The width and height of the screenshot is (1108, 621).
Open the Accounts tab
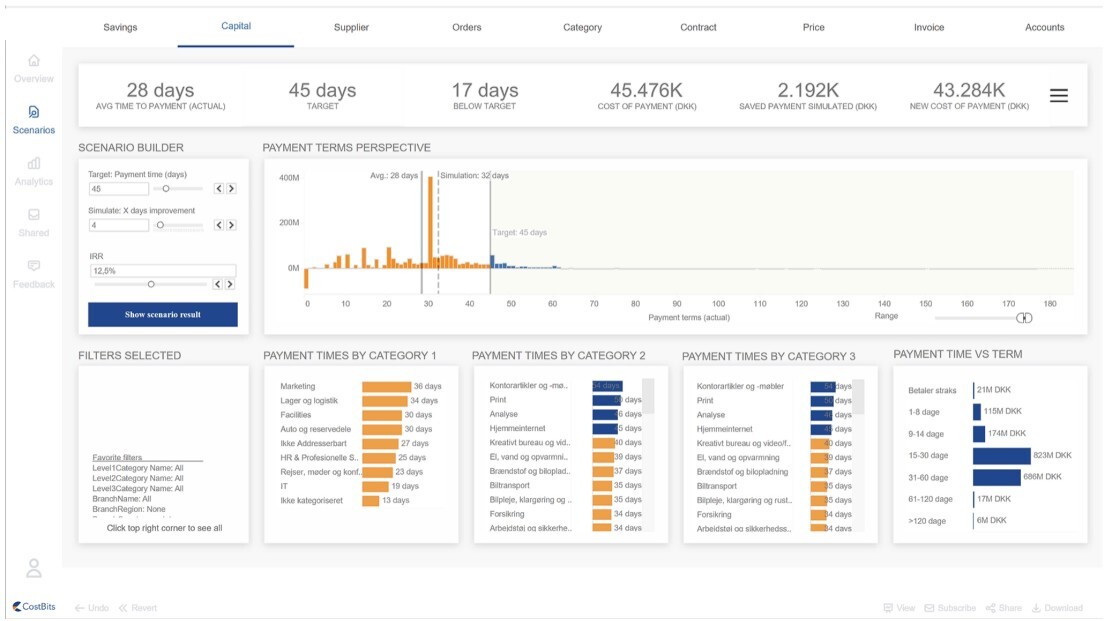click(1044, 28)
